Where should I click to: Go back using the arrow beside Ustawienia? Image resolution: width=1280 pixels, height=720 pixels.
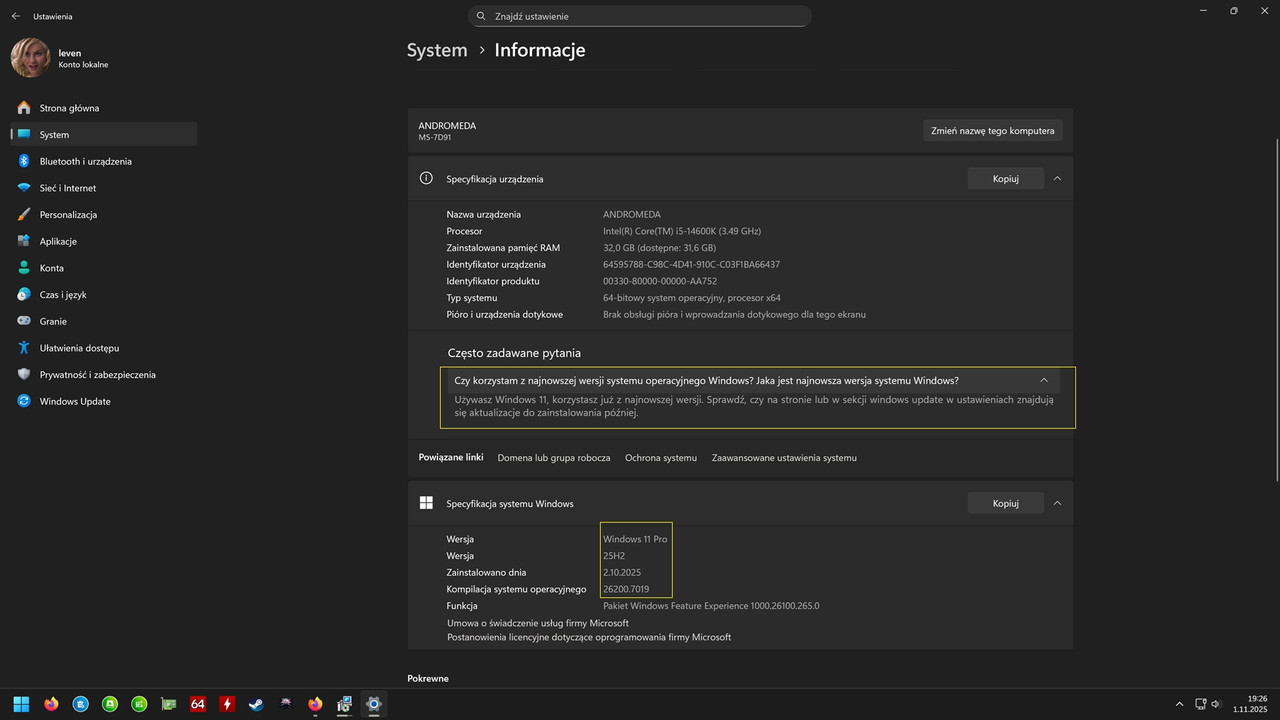coord(15,16)
